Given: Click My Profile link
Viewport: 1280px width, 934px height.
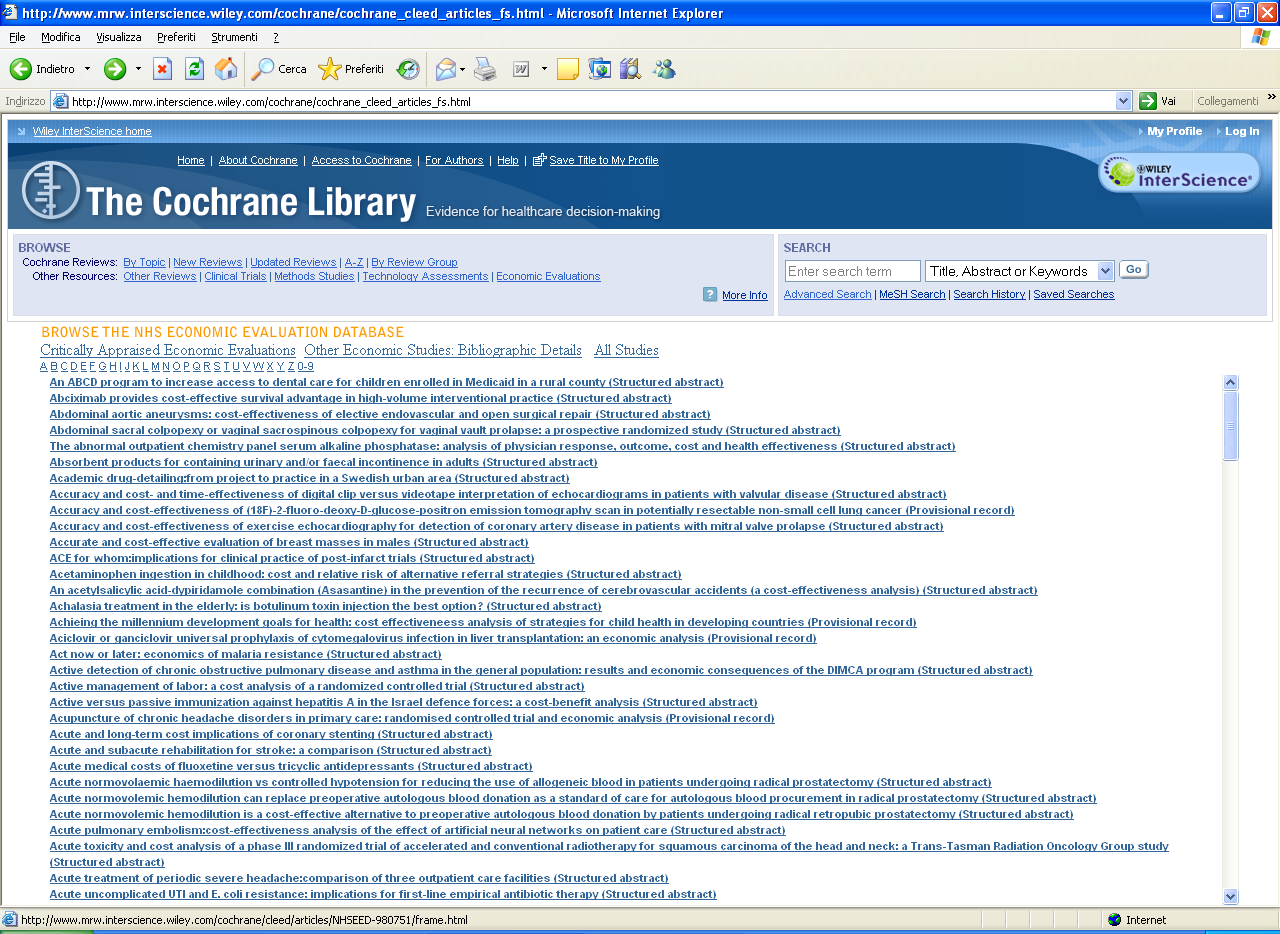Looking at the screenshot, I should click(x=1174, y=131).
